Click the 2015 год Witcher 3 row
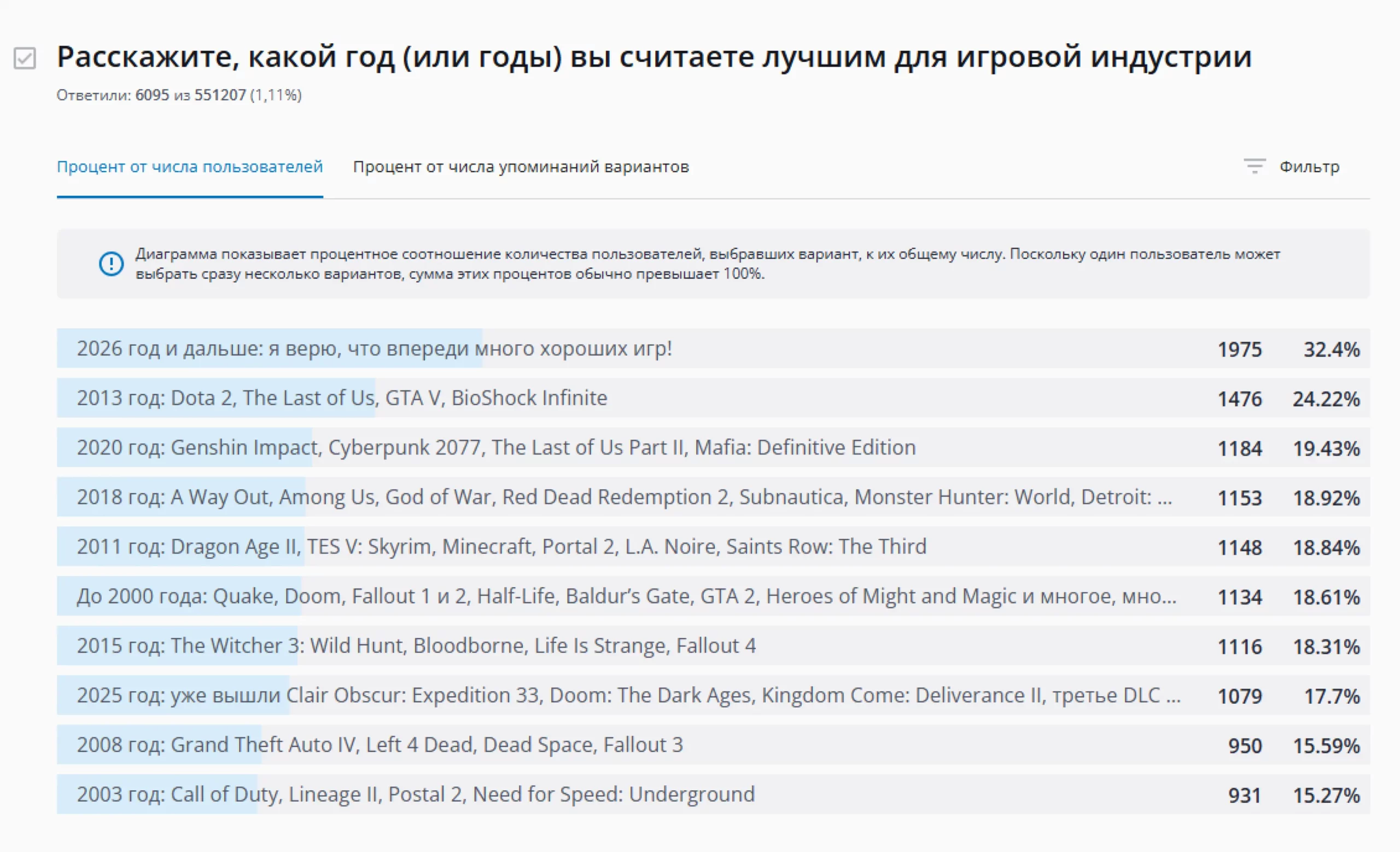 [x=416, y=646]
